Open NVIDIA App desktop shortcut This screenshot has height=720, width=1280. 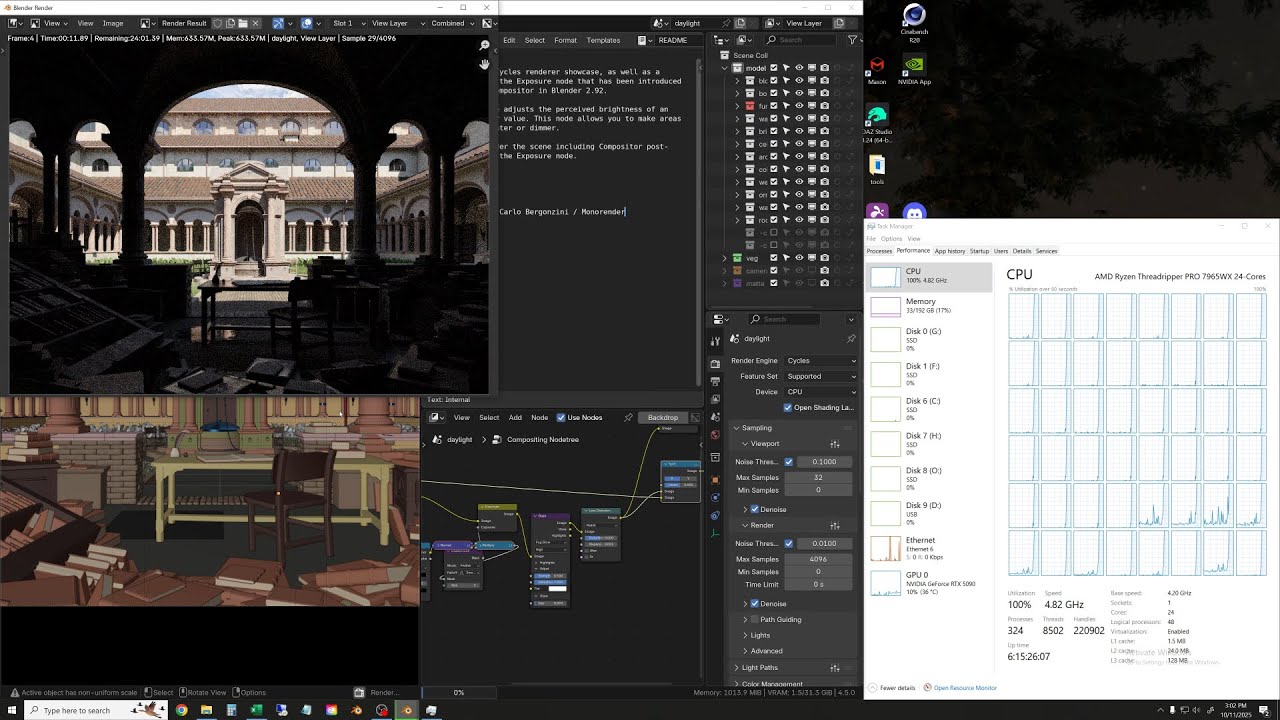pyautogui.click(x=914, y=69)
